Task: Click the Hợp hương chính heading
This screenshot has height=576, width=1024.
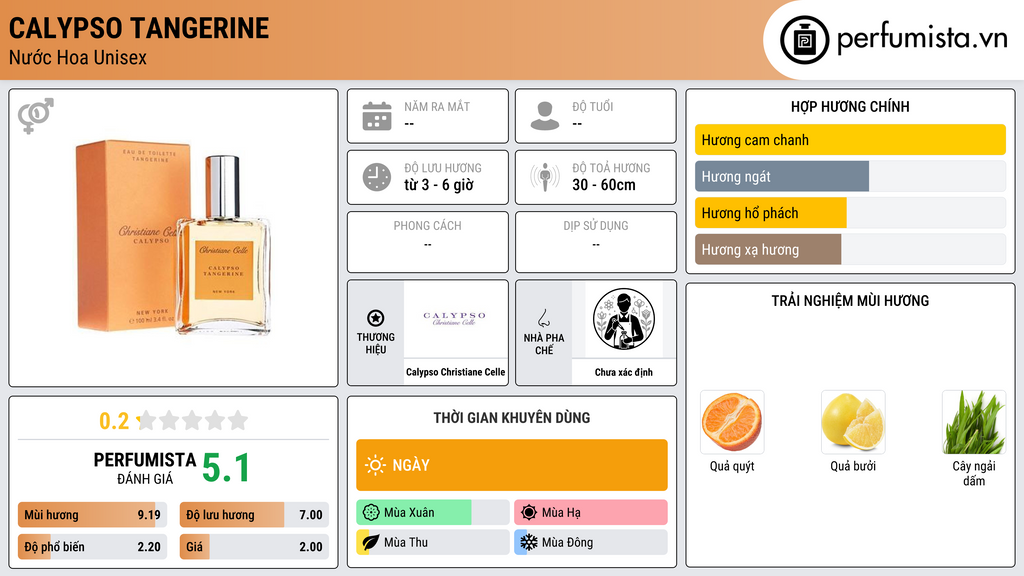Action: [850, 106]
